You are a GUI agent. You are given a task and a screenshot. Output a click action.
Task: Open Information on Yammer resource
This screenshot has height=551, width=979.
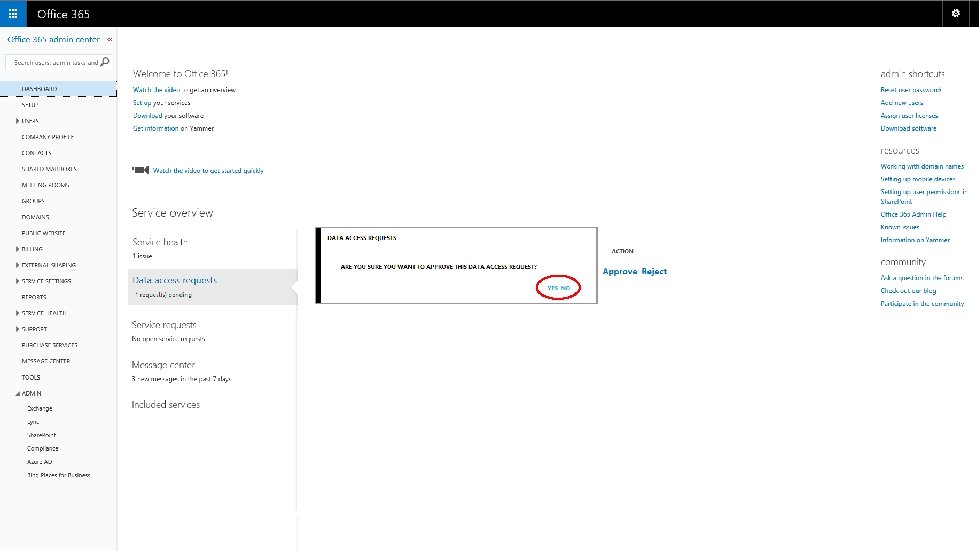(x=915, y=240)
